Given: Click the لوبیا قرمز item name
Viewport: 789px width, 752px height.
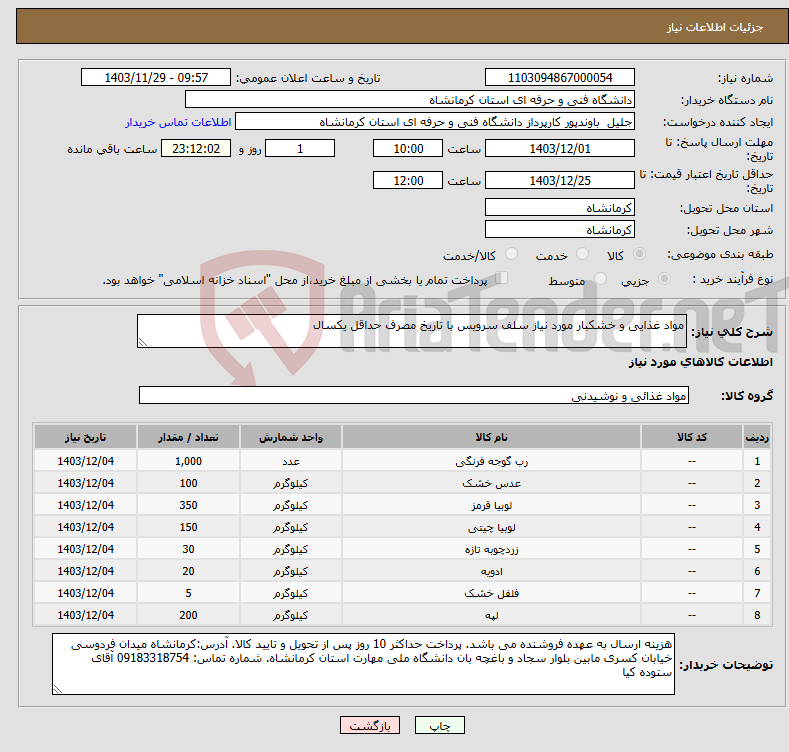Looking at the screenshot, I should [491, 505].
